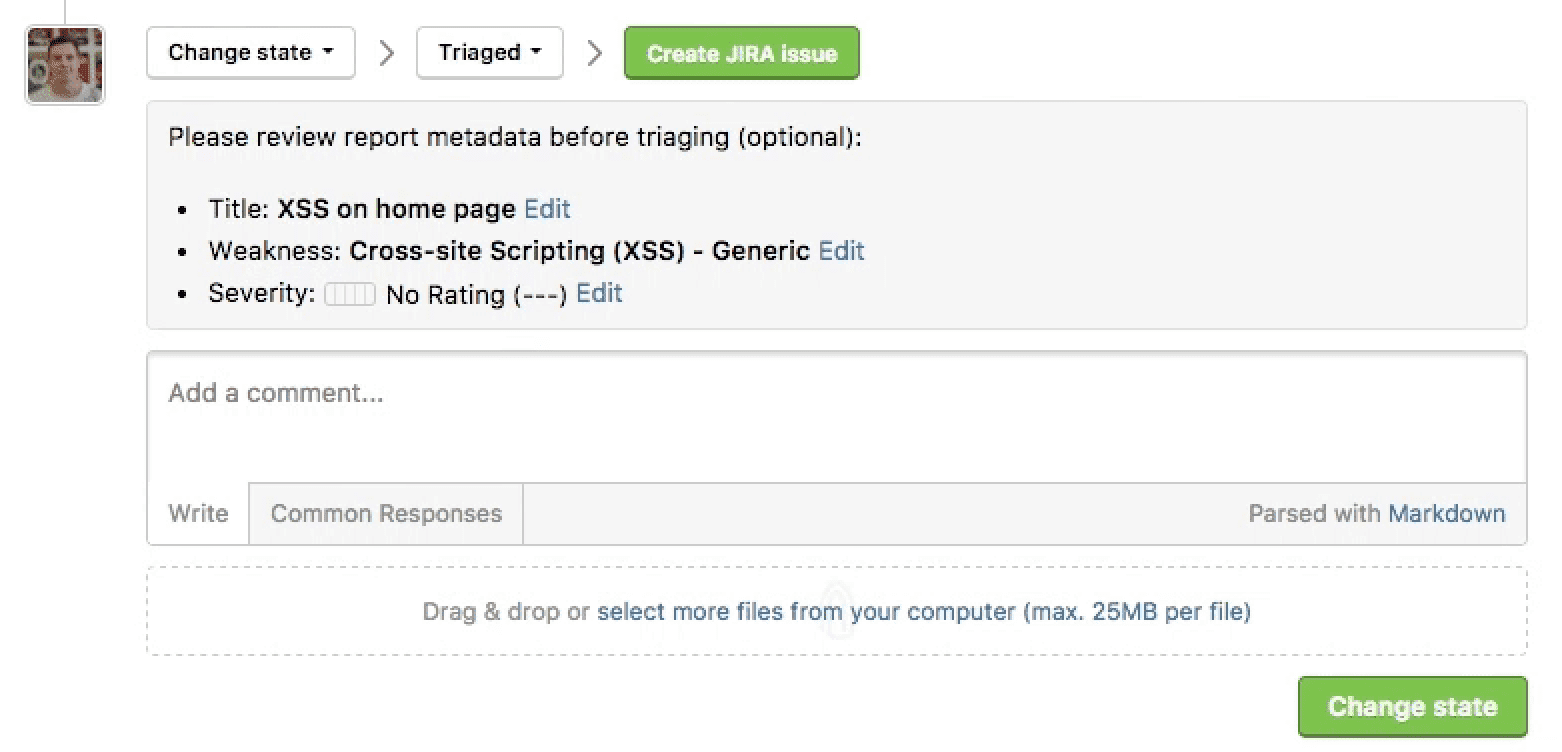Click the Cross-site Scripting (XSS) - Generic text
Image resolution: width=1562 pixels, height=752 pixels.
(579, 251)
